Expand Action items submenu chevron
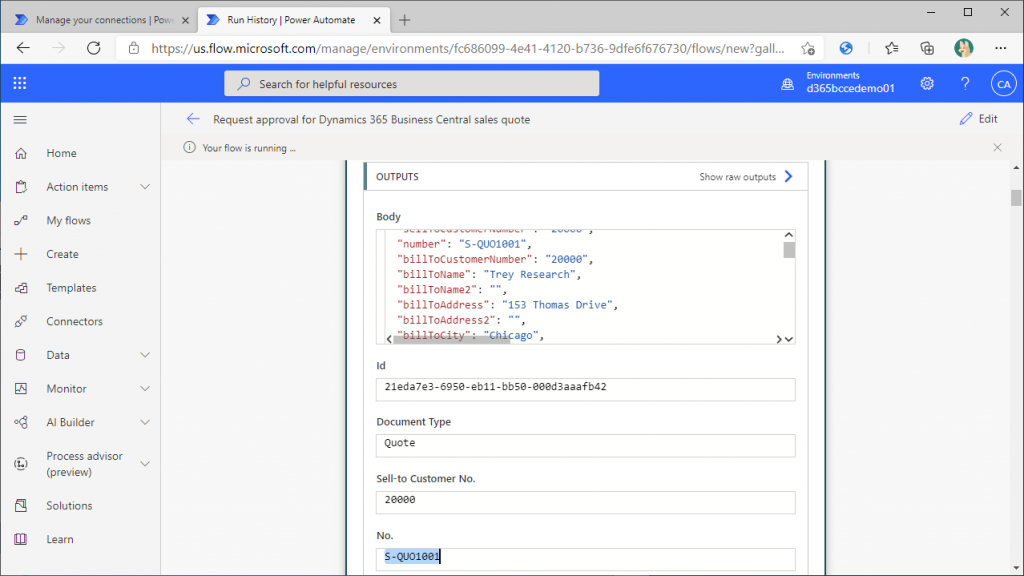This screenshot has height=576, width=1024. (x=145, y=187)
